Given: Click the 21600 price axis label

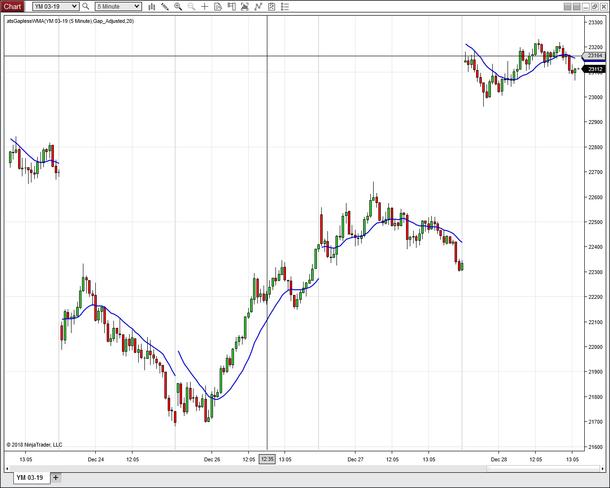Looking at the screenshot, I should [595, 447].
